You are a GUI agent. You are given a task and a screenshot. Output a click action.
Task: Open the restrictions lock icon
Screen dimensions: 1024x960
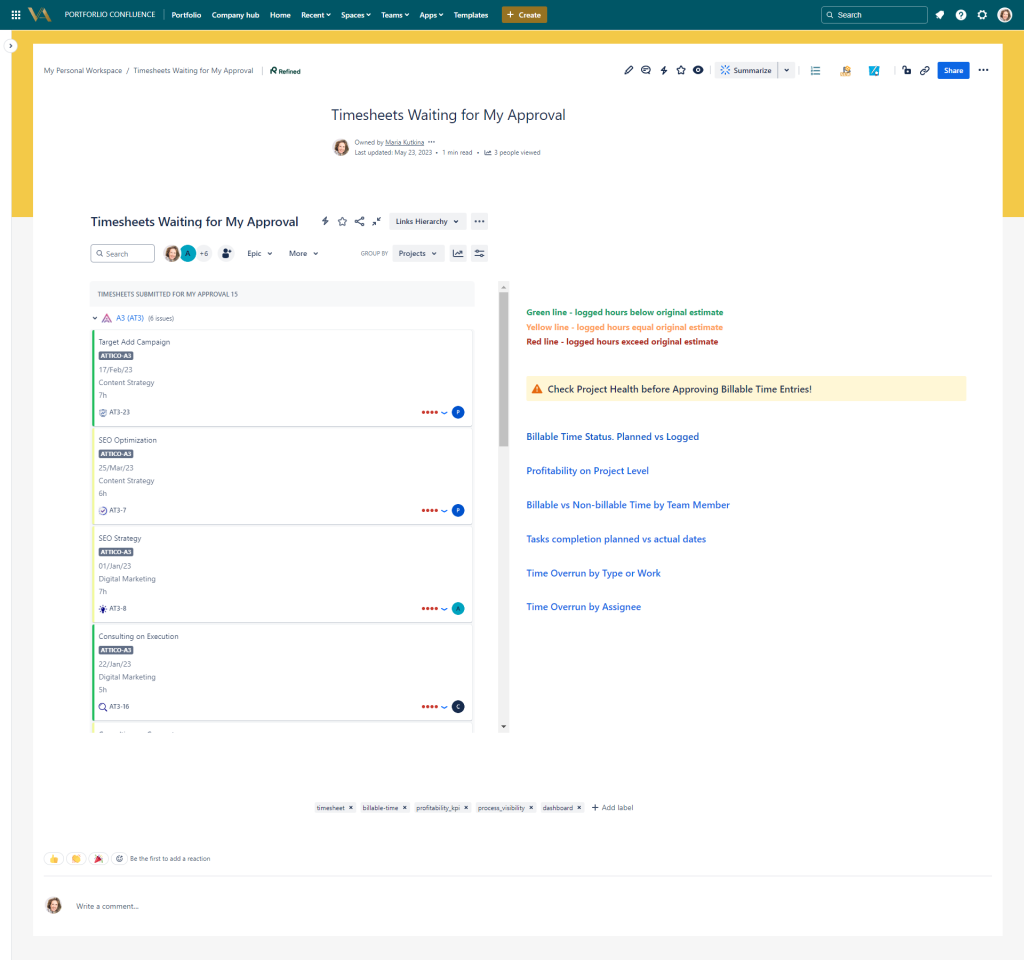tap(906, 70)
